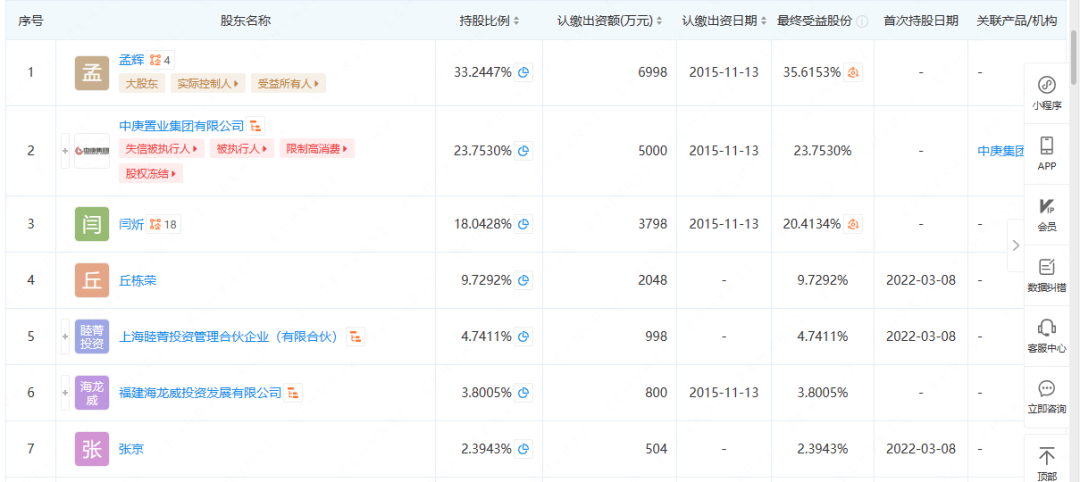This screenshot has width=1080, height=482.
Task: Open the 会员 VIP membership icon
Action: click(1046, 207)
